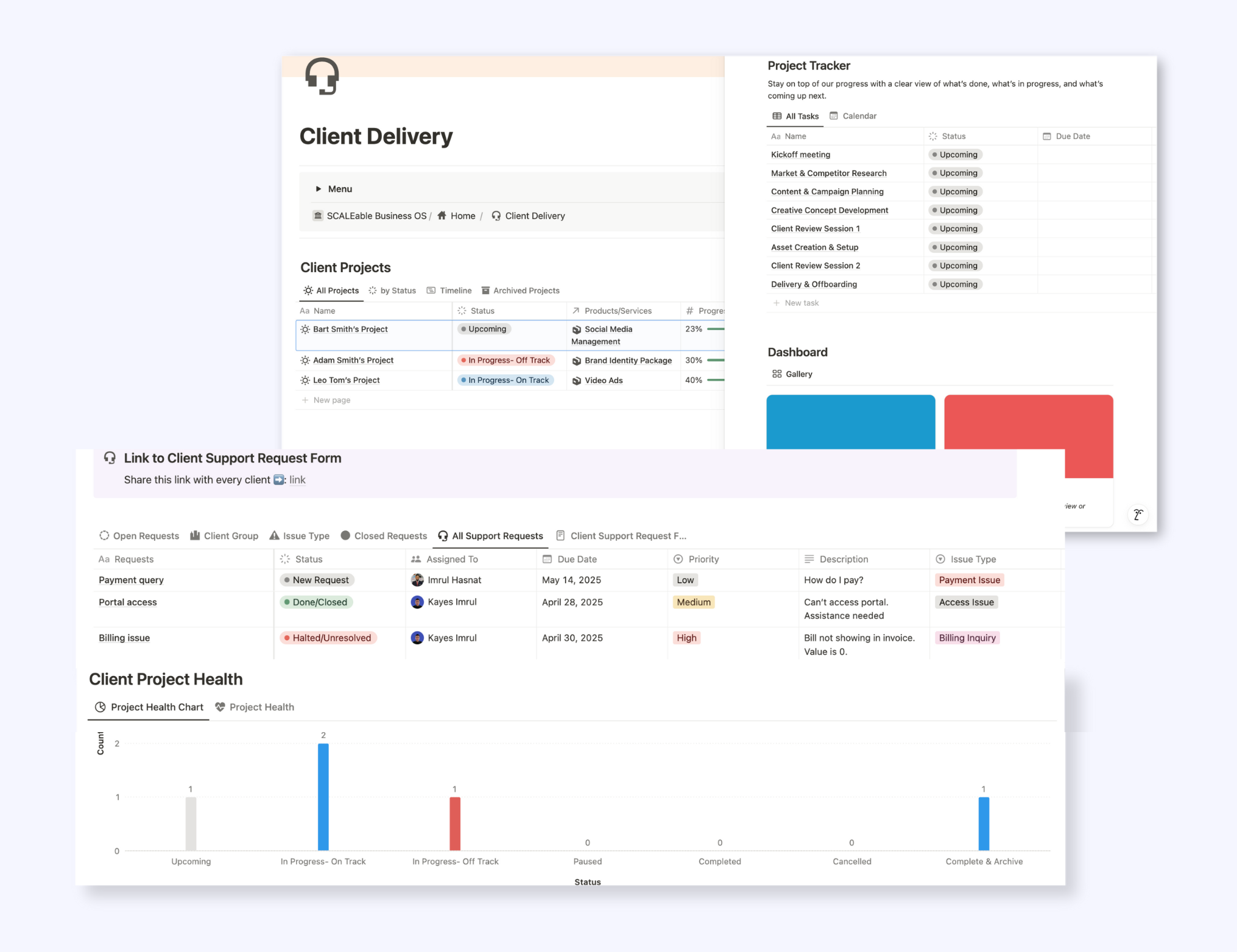1237x952 pixels.
Task: Open the client support form link hyperlink
Action: [297, 479]
